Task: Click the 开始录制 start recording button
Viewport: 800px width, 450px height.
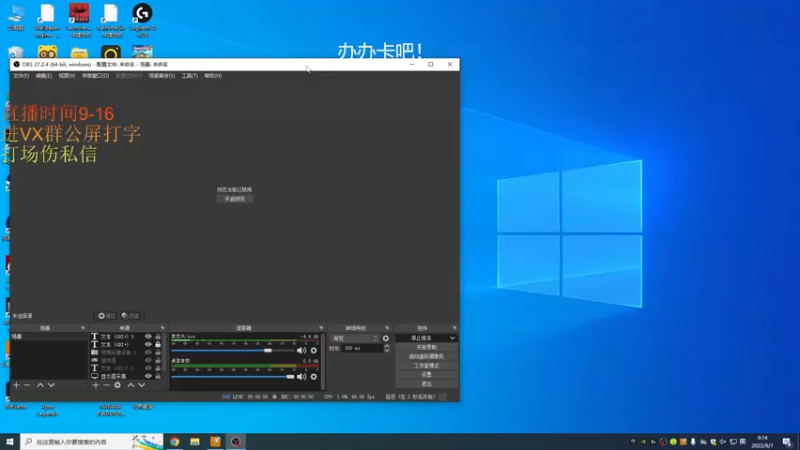Action: (x=427, y=347)
